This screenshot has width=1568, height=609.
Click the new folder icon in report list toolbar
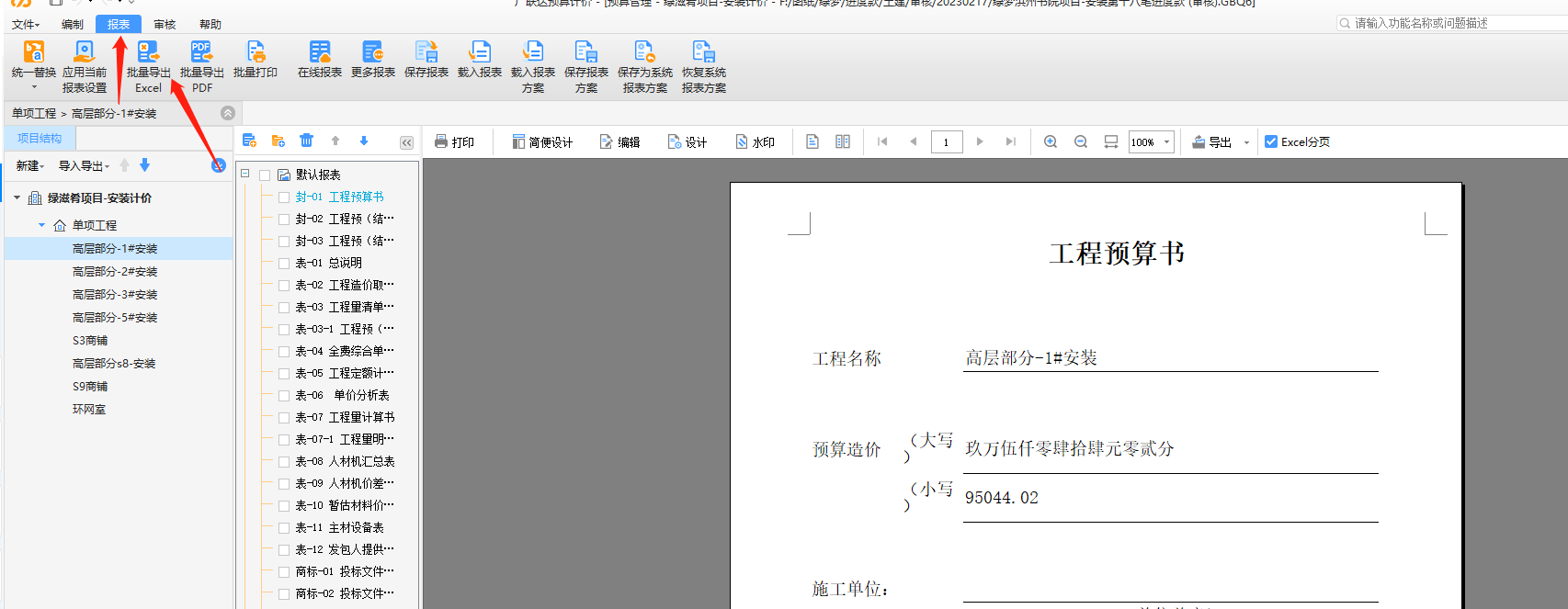click(x=278, y=141)
